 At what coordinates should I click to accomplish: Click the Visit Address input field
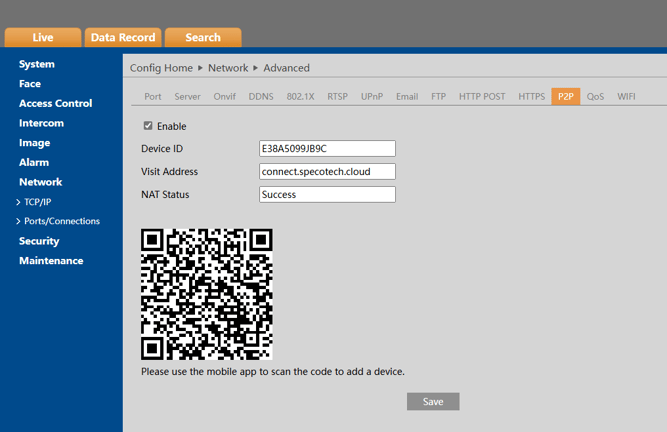[x=326, y=172]
